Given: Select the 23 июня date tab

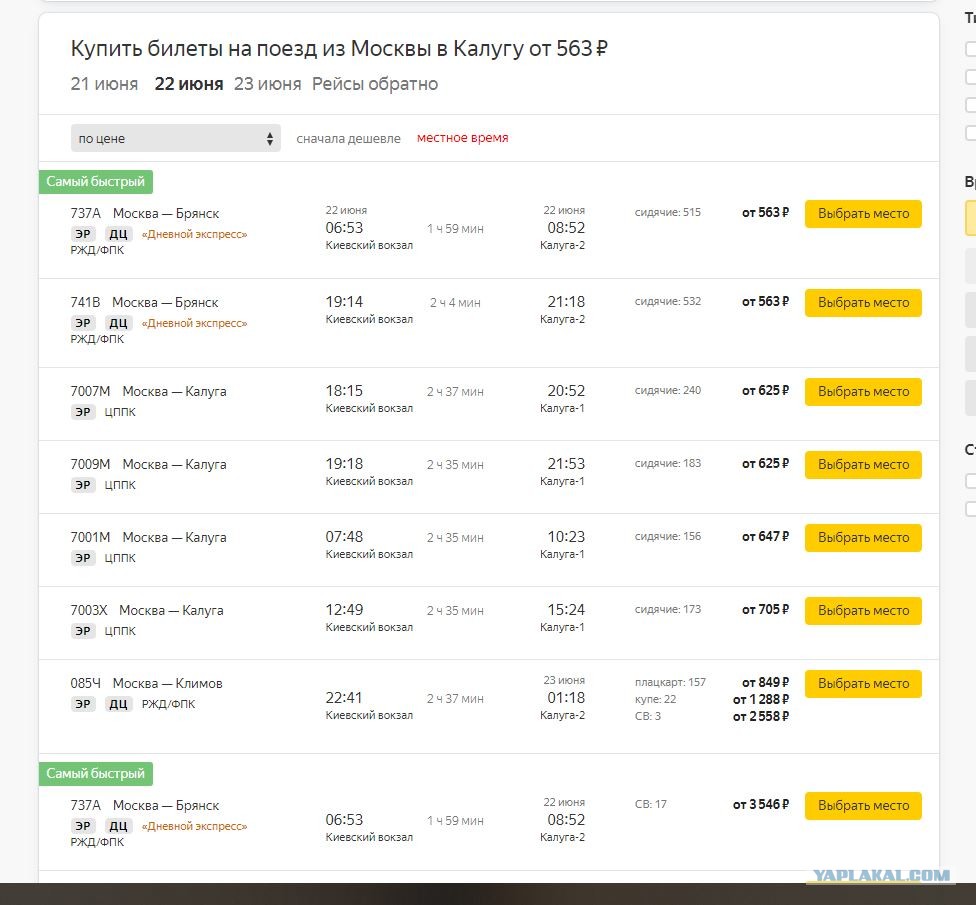Looking at the screenshot, I should (268, 84).
